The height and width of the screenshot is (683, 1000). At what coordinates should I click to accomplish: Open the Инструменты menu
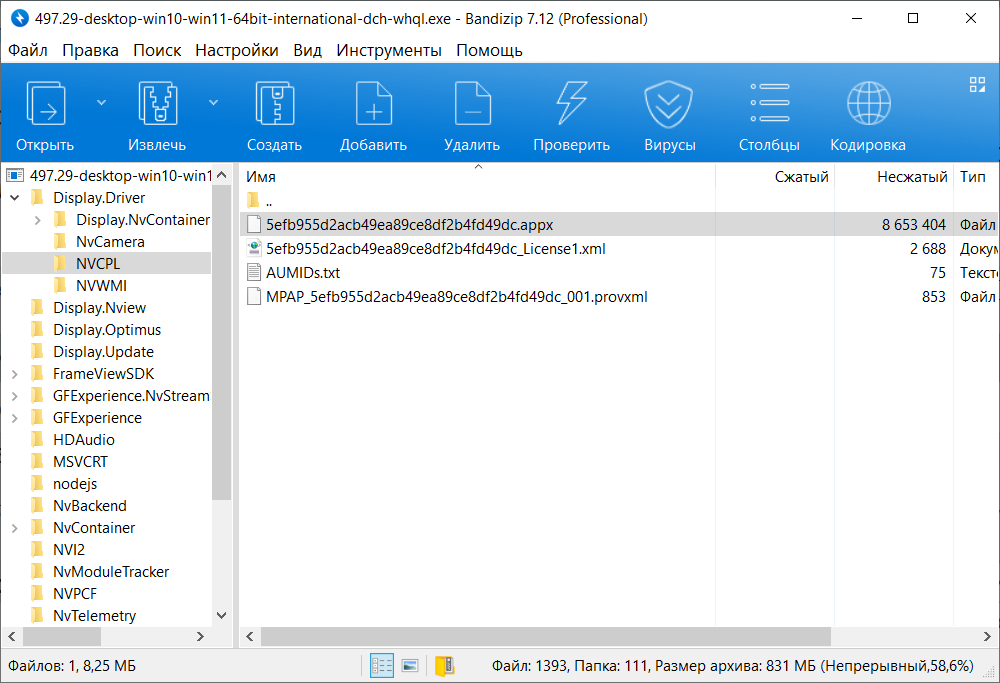[389, 50]
